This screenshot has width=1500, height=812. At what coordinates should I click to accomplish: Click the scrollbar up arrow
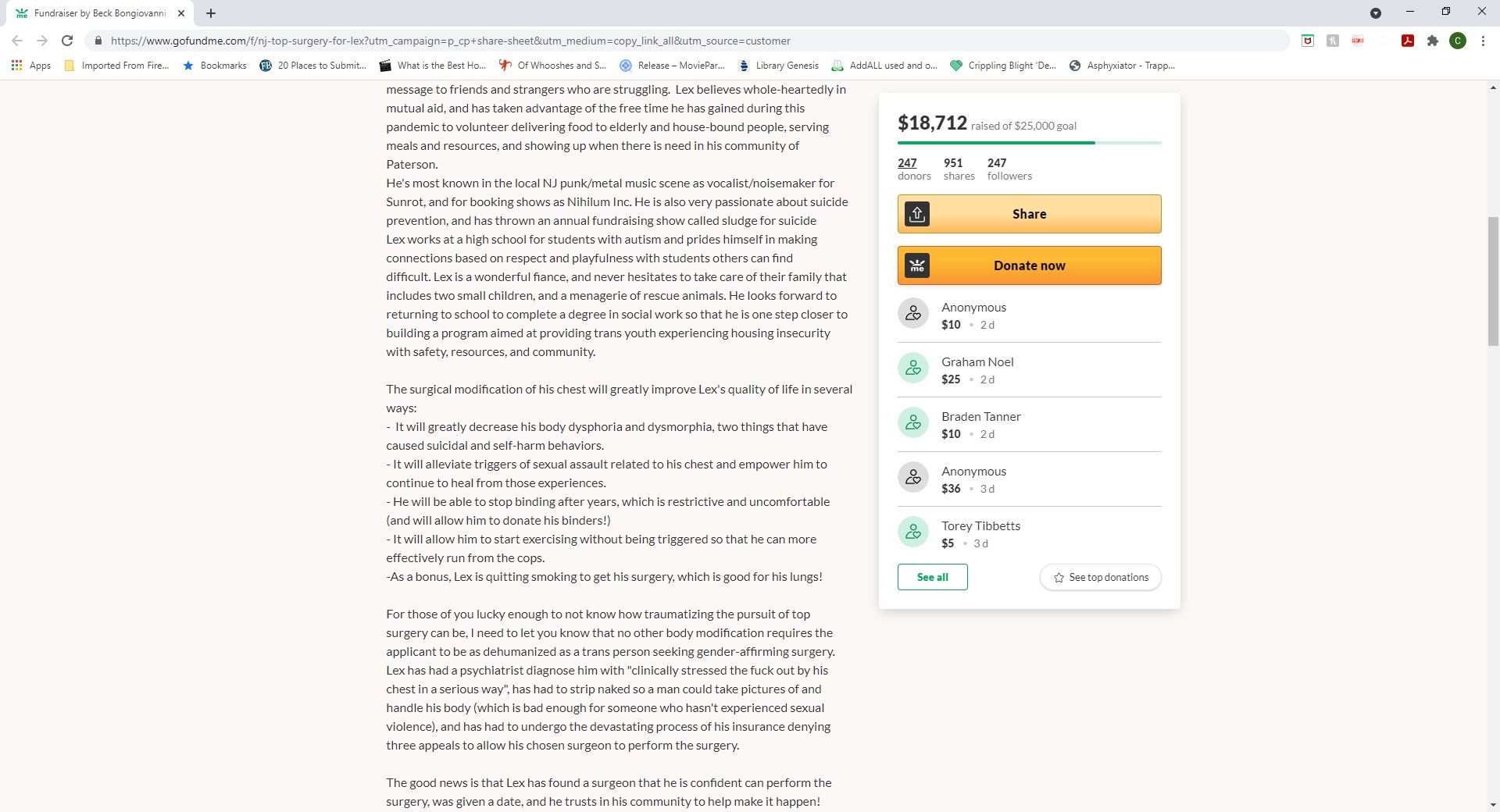[x=1493, y=87]
